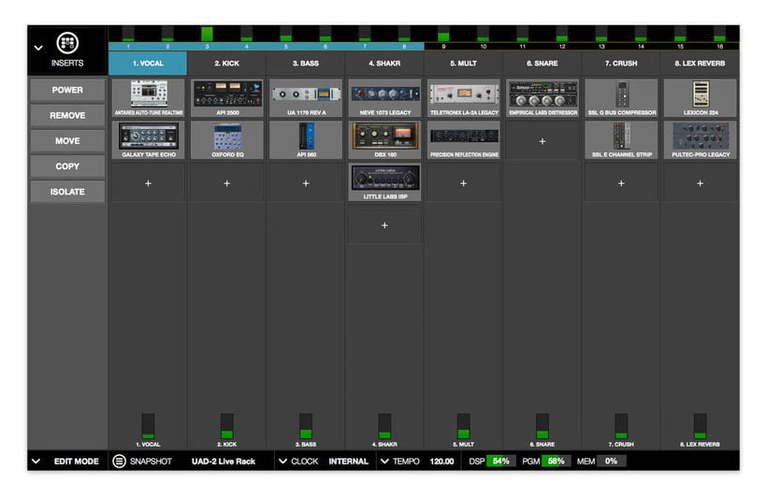The height and width of the screenshot is (499, 767).
Task: Select the Precision Reflection Engine plugin
Action: pyautogui.click(x=464, y=140)
